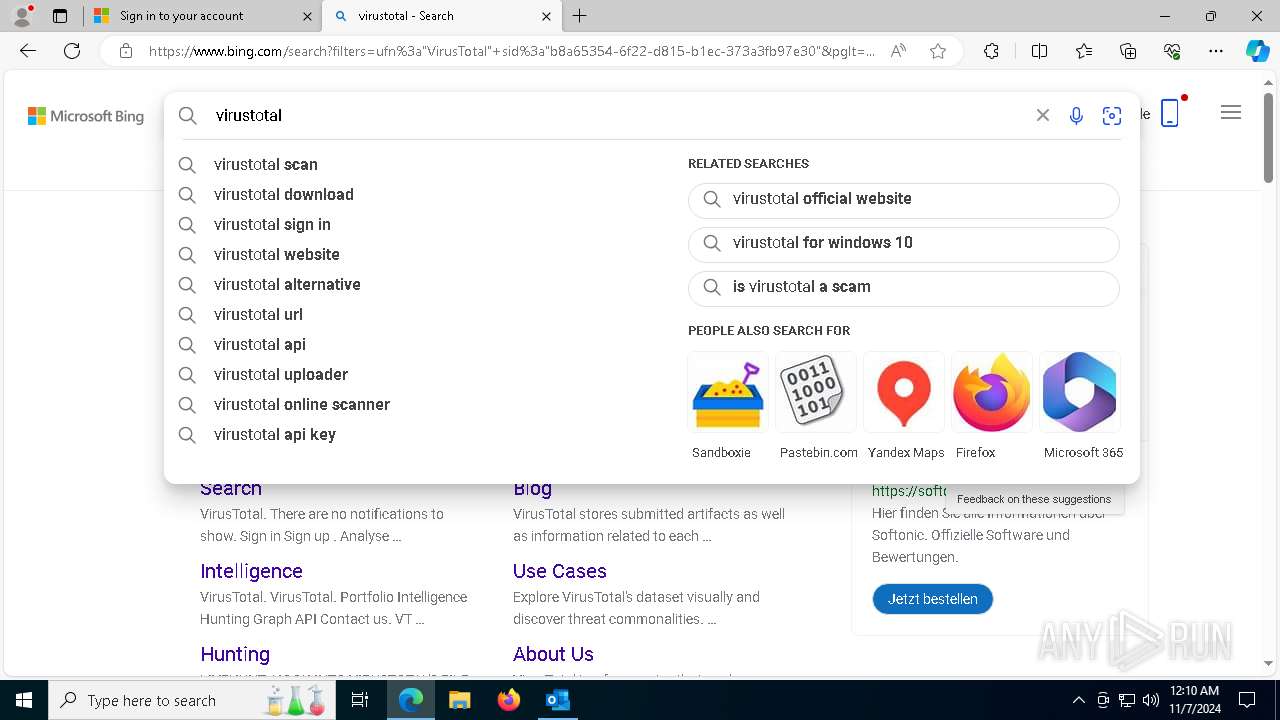Open the Favorites list icon
Viewport: 1280px width, 720px height.
1084,51
